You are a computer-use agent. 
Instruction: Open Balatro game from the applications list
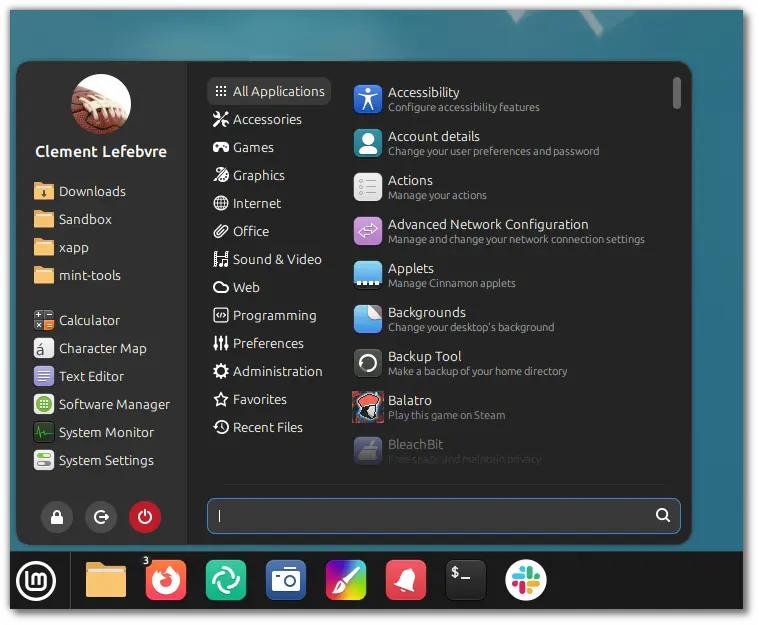409,407
